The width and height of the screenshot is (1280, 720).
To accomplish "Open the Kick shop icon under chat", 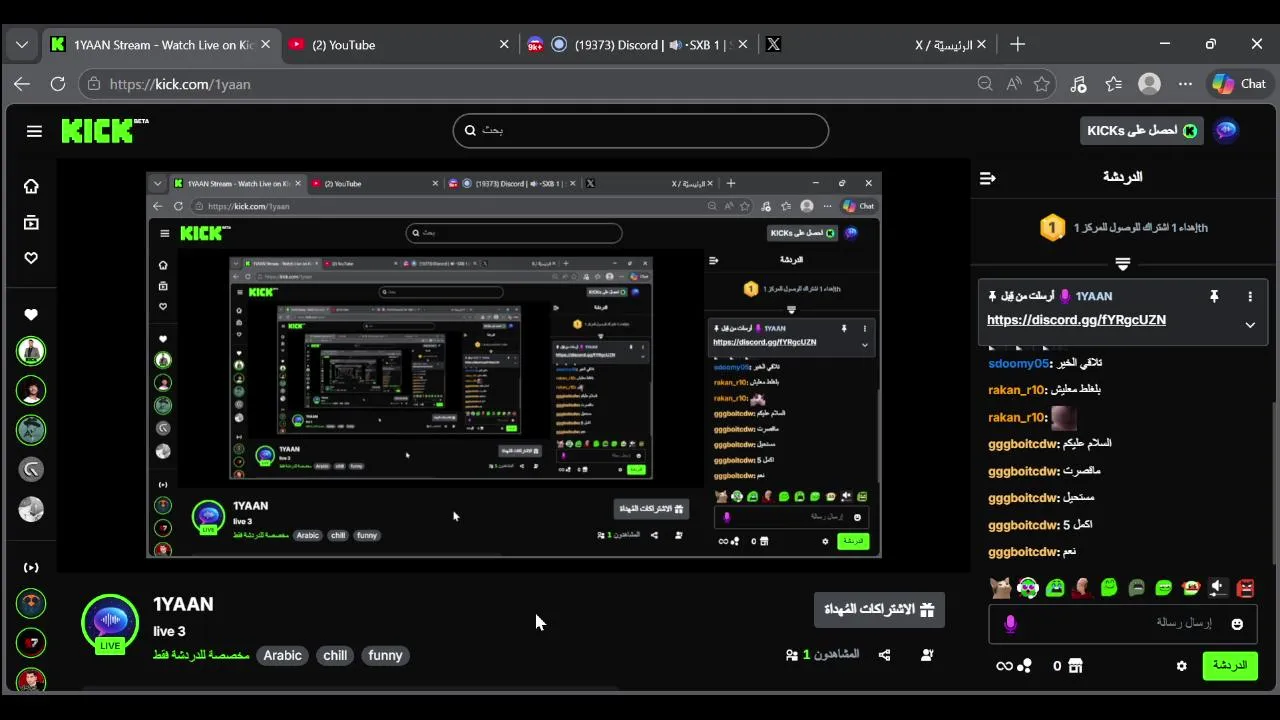I will [1075, 666].
